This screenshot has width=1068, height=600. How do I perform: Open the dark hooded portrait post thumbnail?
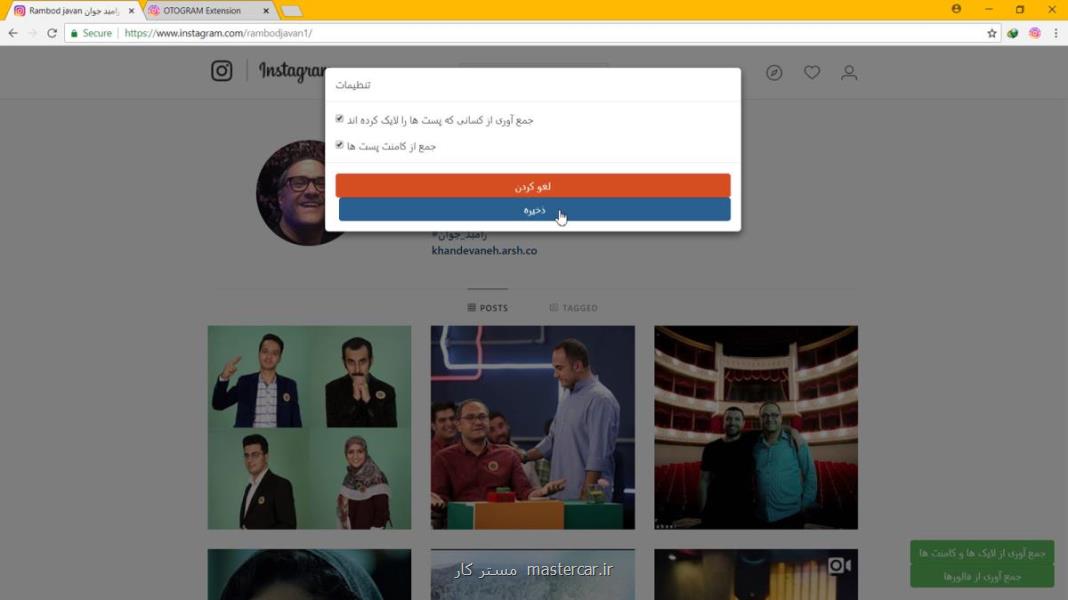[x=309, y=575]
